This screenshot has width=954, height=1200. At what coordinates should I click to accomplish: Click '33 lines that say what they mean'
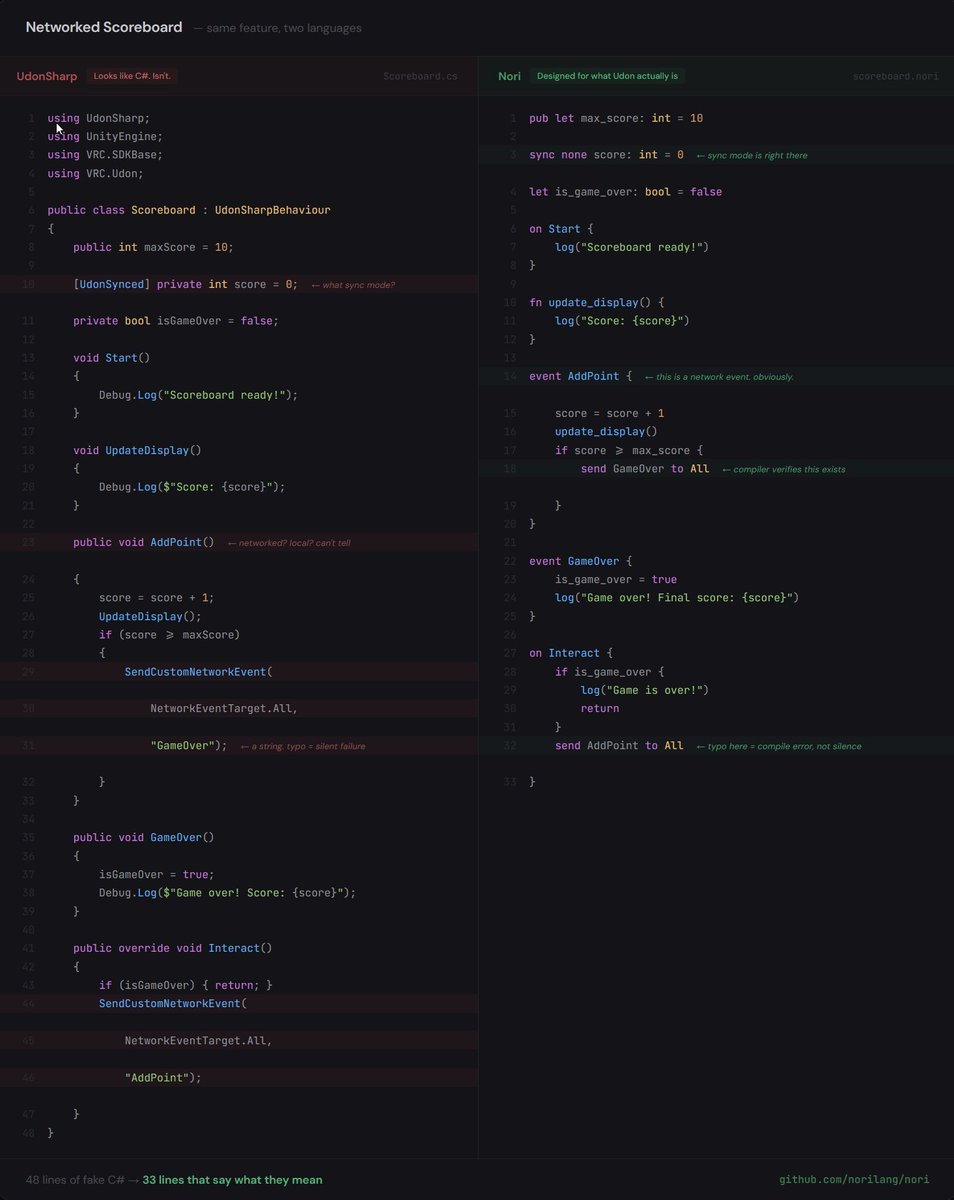pyautogui.click(x=232, y=1180)
